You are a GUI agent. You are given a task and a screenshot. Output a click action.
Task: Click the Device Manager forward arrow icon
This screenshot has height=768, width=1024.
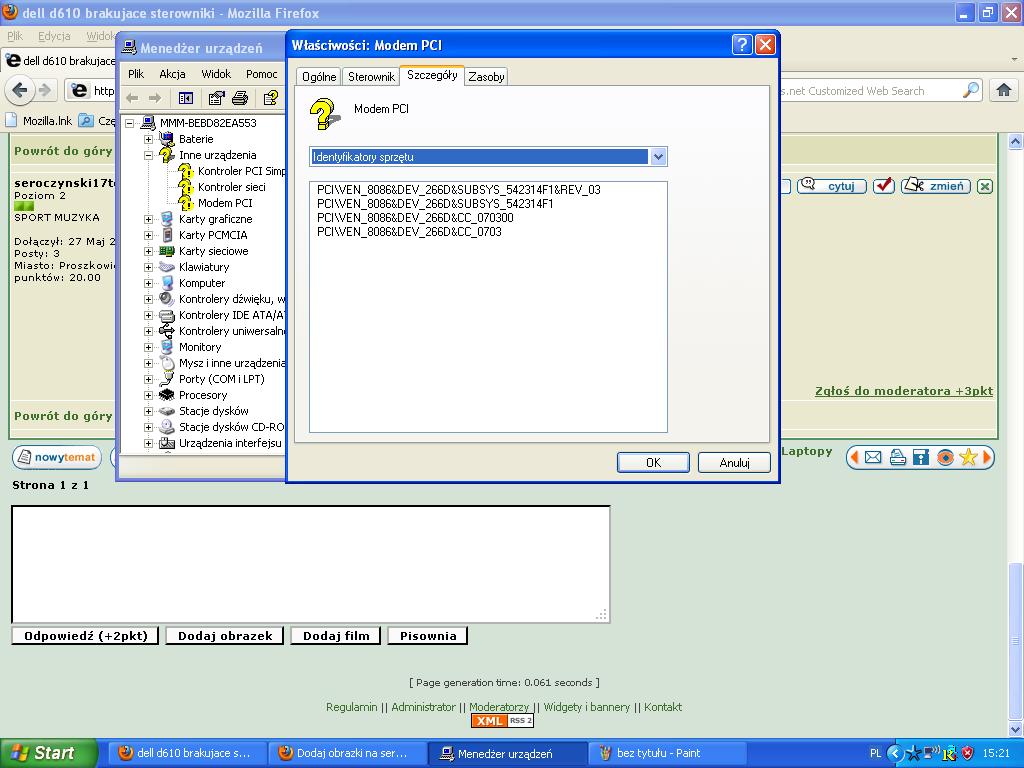pyautogui.click(x=155, y=98)
